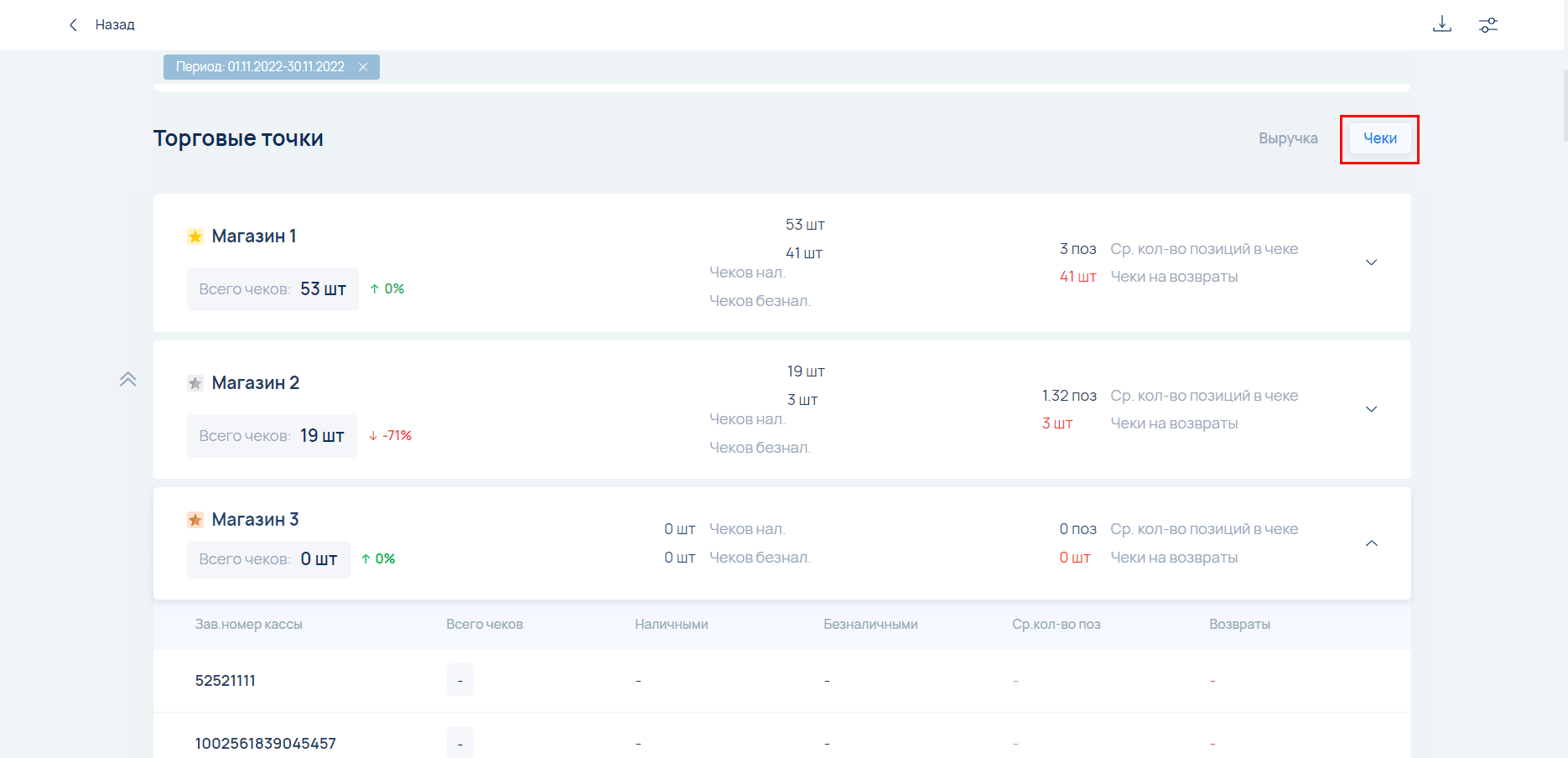Click the Наличными column header
This screenshot has width=1568, height=758.
[x=672, y=625]
